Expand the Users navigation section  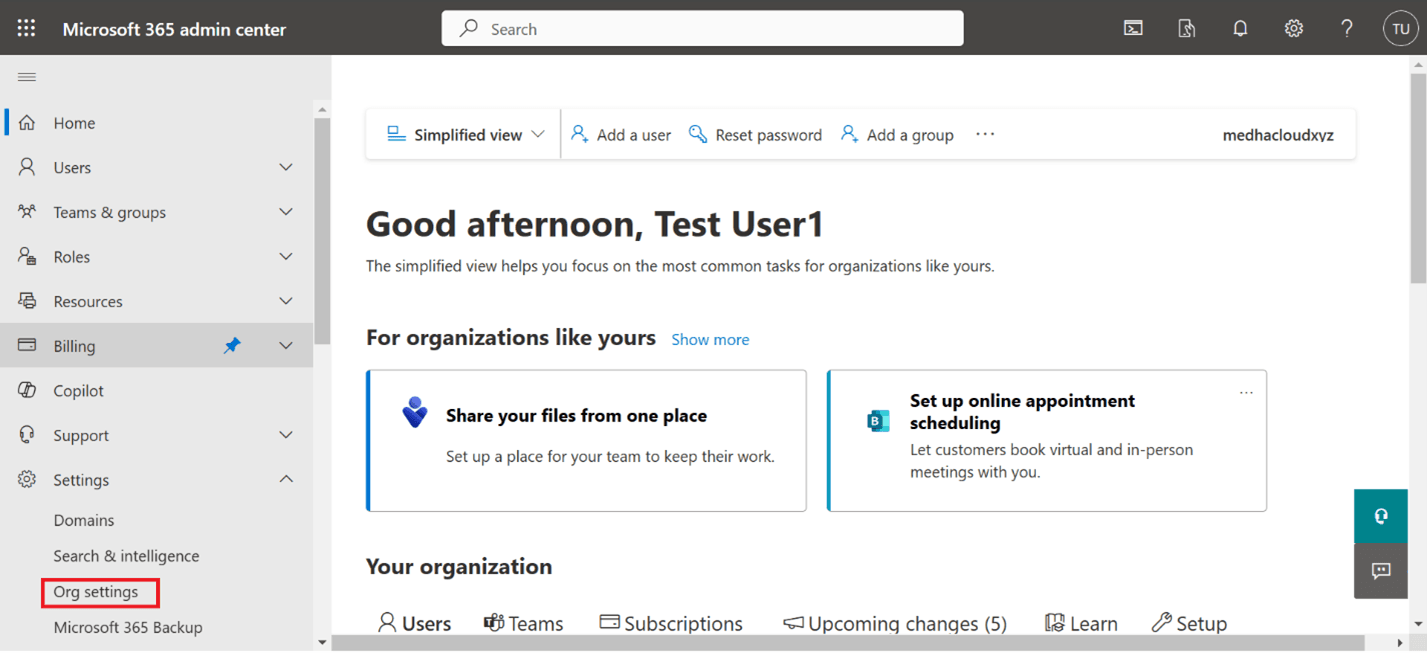286,167
